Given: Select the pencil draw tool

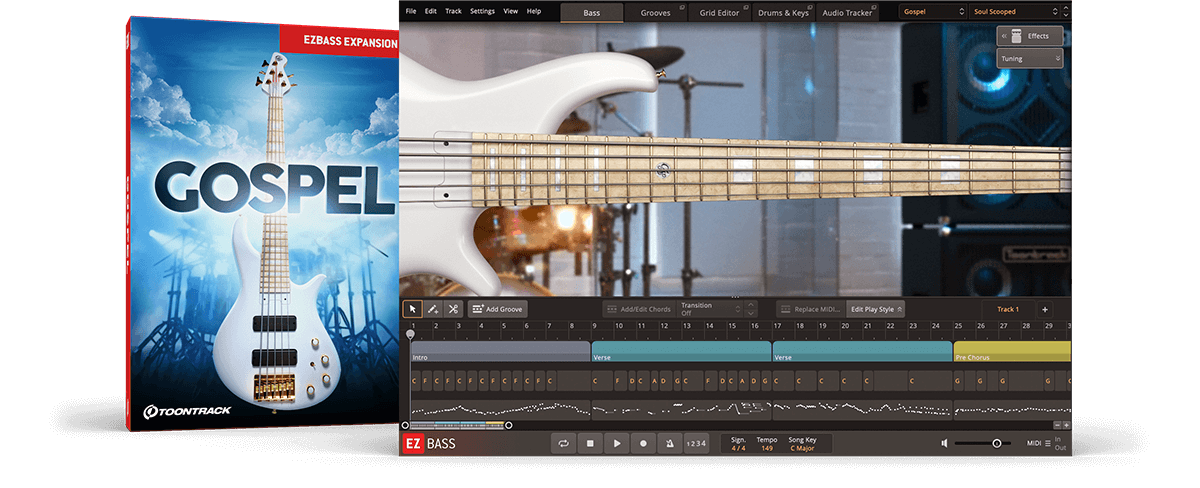Looking at the screenshot, I should click(433, 309).
